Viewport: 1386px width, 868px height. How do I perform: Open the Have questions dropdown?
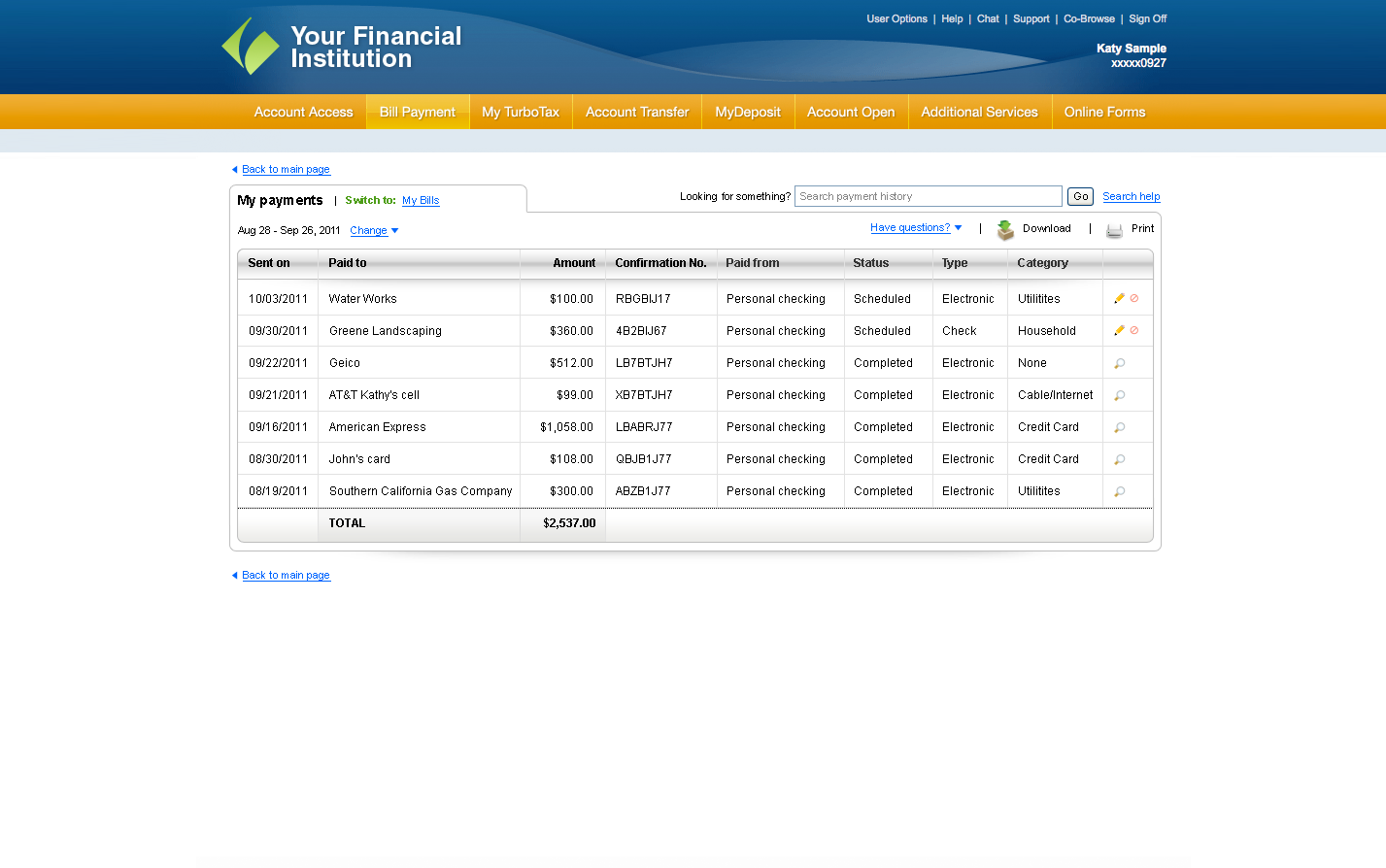[x=911, y=227]
